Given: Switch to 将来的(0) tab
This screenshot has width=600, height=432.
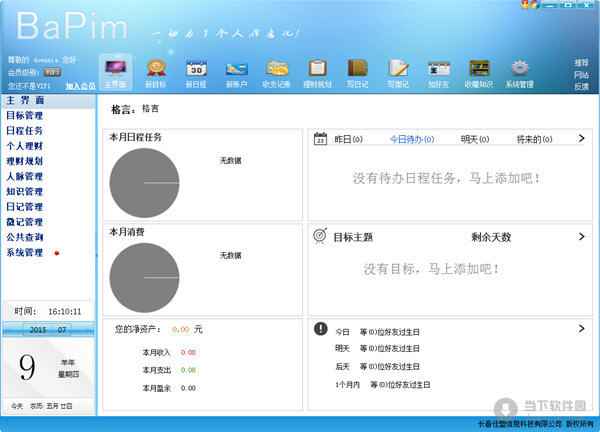Looking at the screenshot, I should [x=535, y=139].
